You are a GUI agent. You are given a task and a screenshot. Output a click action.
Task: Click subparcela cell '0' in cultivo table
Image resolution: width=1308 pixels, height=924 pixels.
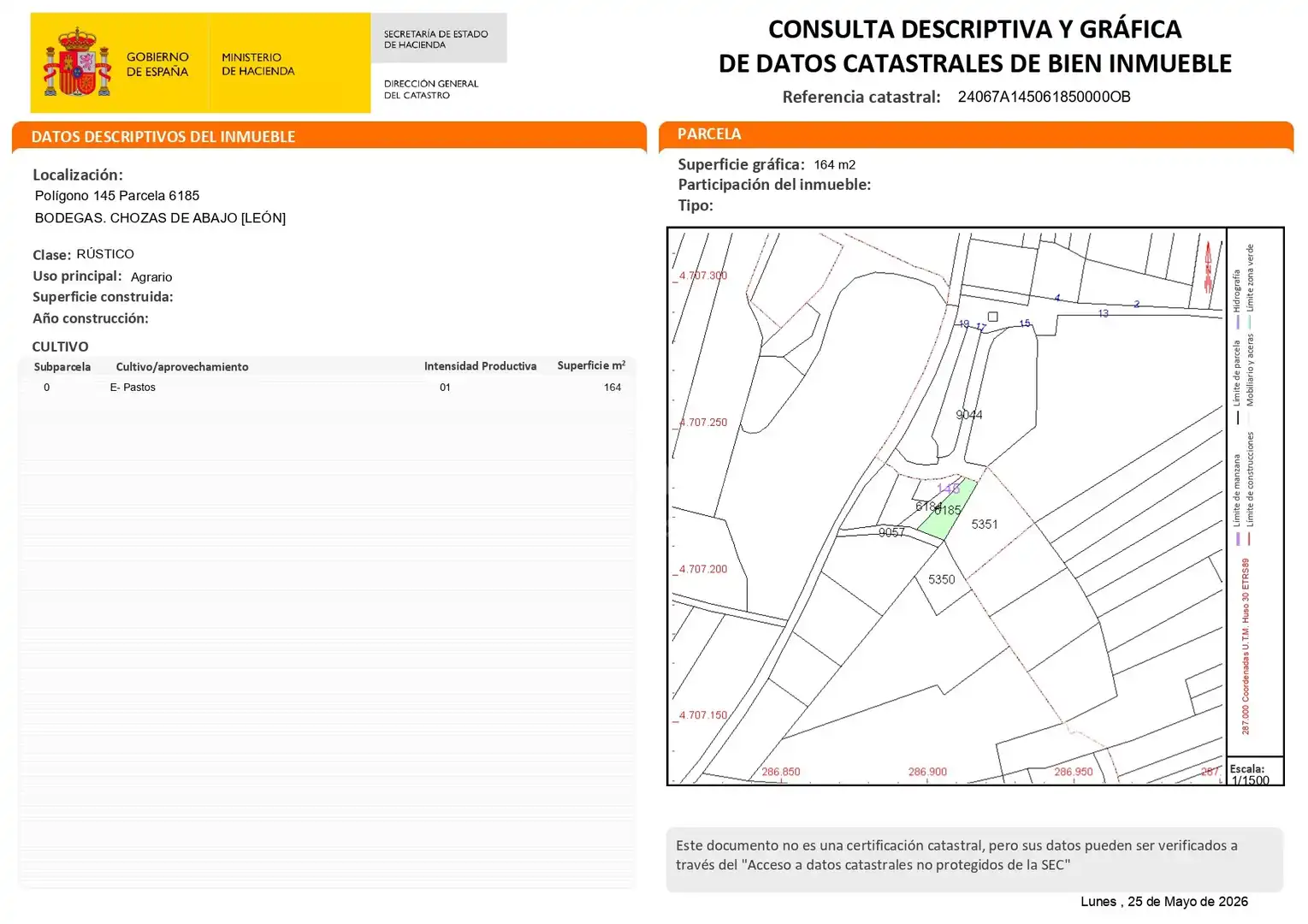click(47, 388)
